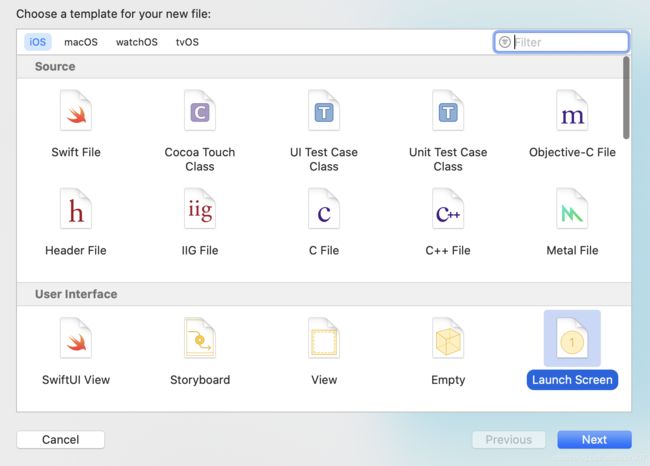The height and width of the screenshot is (466, 650).
Task: Select the Unit Test Case Class icon
Action: 448,110
